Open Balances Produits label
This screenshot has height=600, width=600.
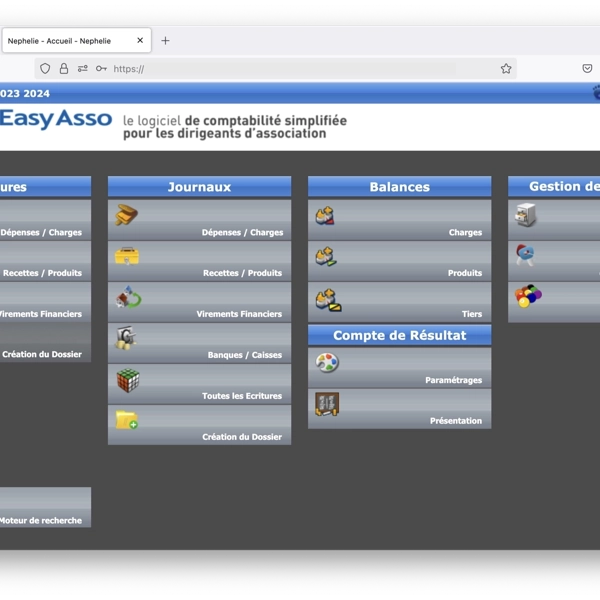465,273
